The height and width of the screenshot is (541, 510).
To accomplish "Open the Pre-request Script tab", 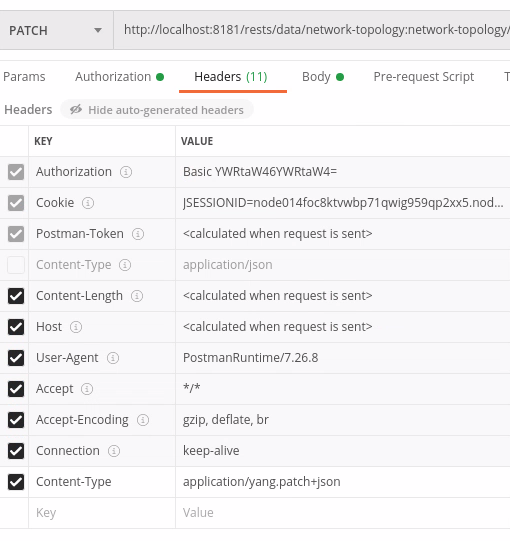I will 424,77.
